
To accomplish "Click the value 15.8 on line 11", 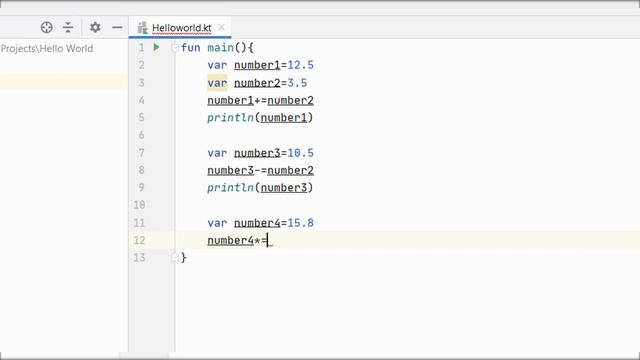I will (300, 223).
